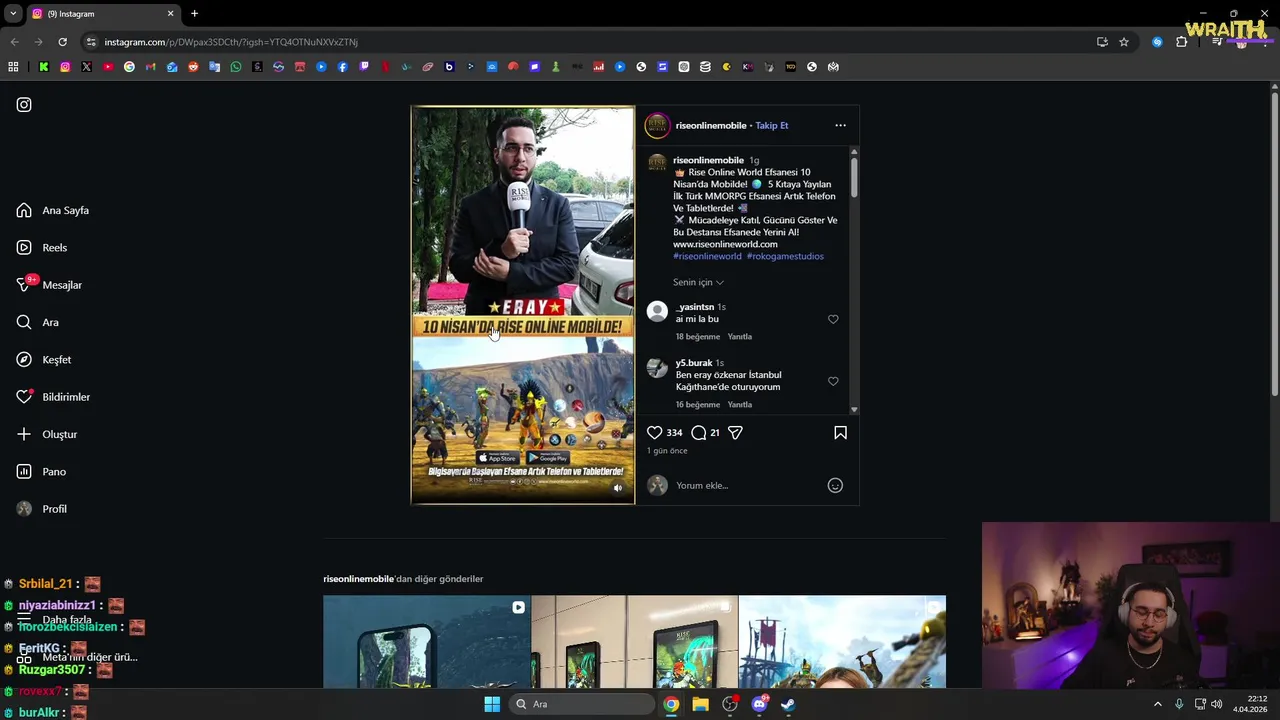The width and height of the screenshot is (1280, 720).
Task: Open the Gmail bookmark
Action: pyautogui.click(x=150, y=67)
